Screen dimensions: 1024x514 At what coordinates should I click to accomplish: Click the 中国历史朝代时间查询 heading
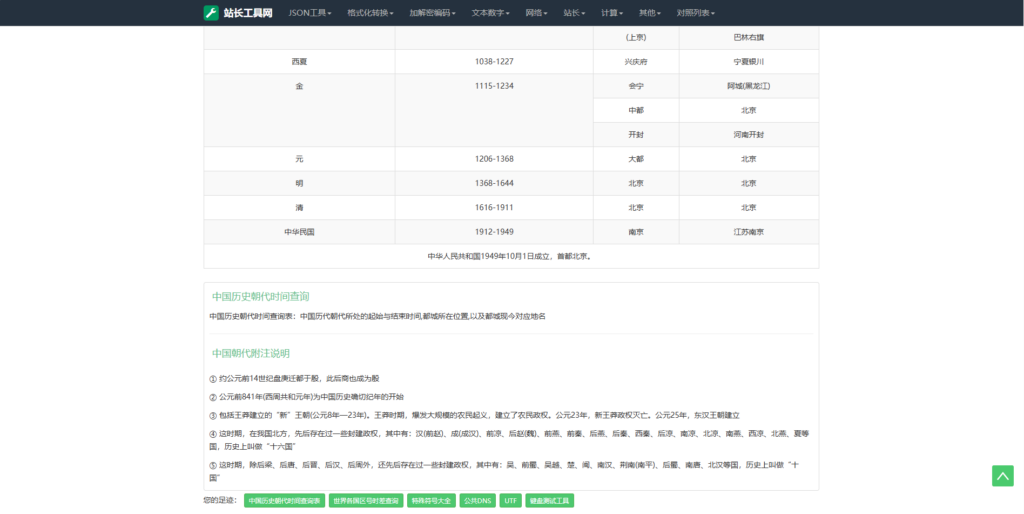[261, 297]
